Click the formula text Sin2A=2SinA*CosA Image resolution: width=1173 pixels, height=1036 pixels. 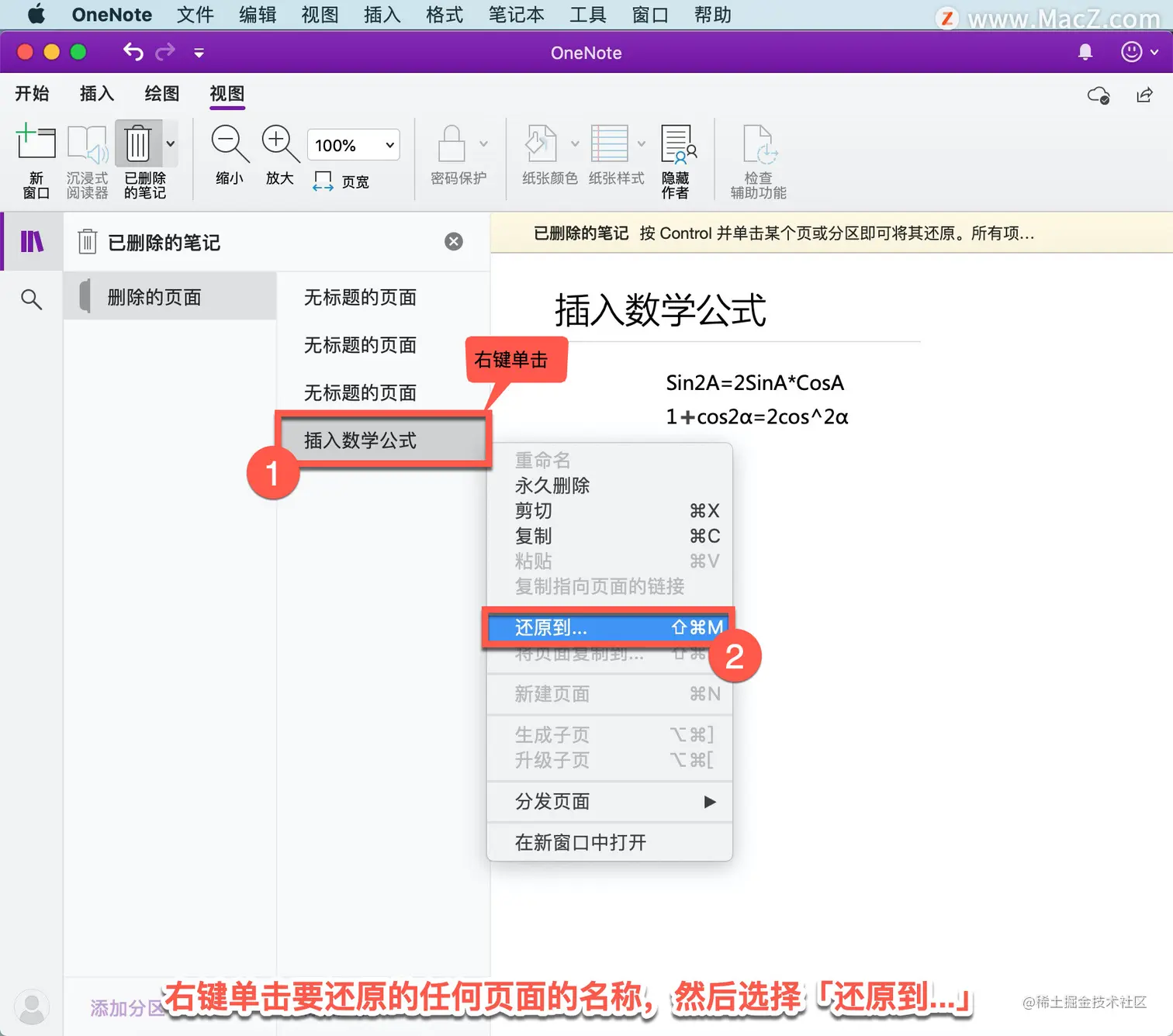[755, 382]
